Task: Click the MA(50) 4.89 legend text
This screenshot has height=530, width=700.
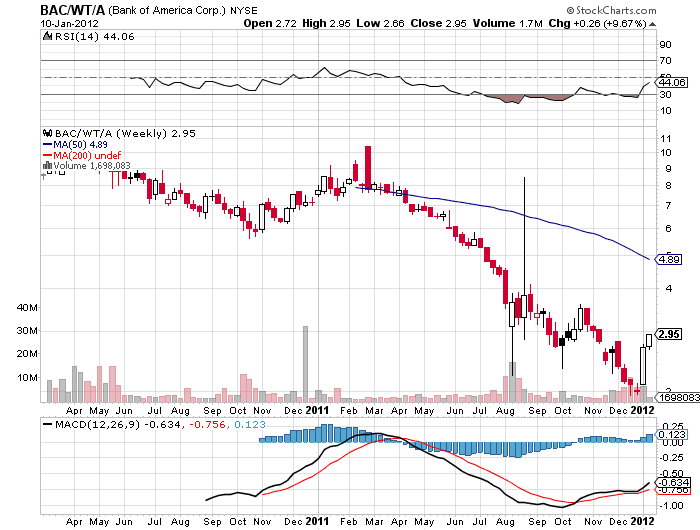Action: point(80,144)
